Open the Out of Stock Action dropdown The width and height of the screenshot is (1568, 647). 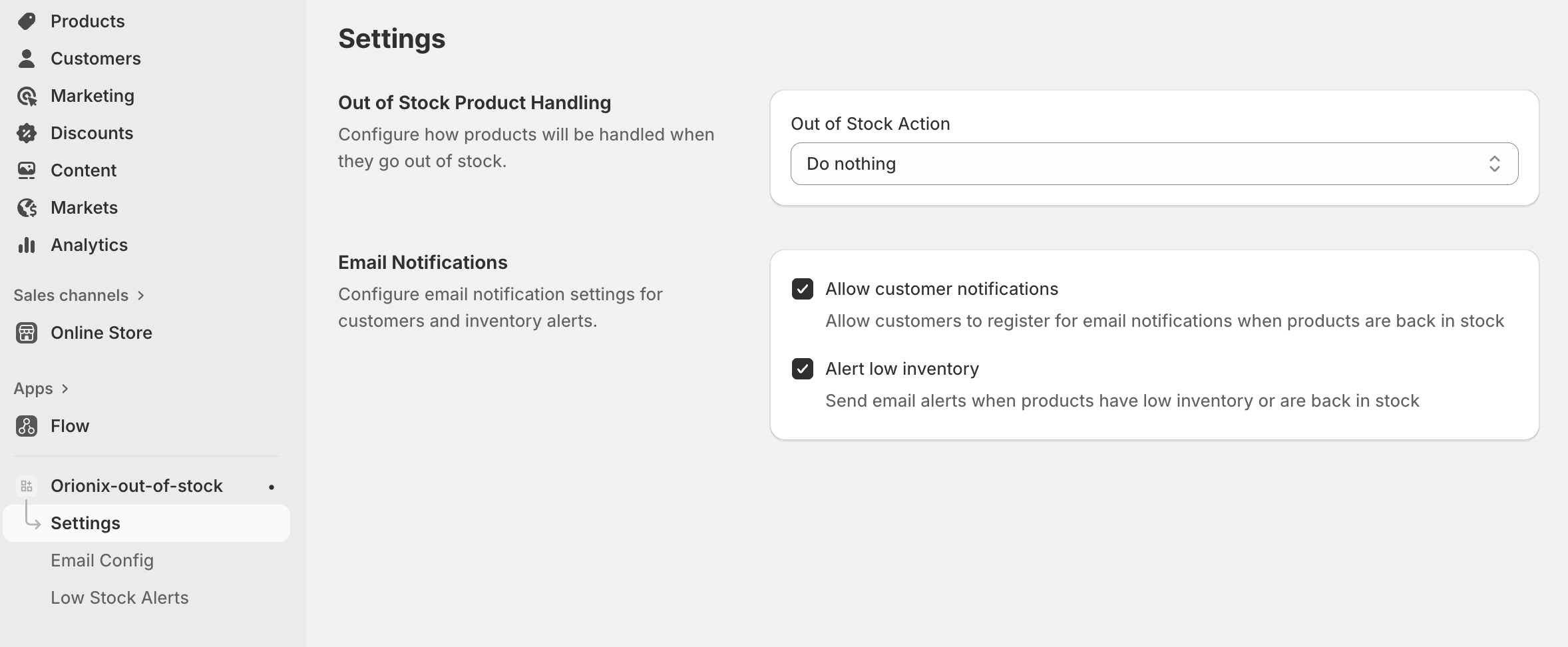point(1154,164)
